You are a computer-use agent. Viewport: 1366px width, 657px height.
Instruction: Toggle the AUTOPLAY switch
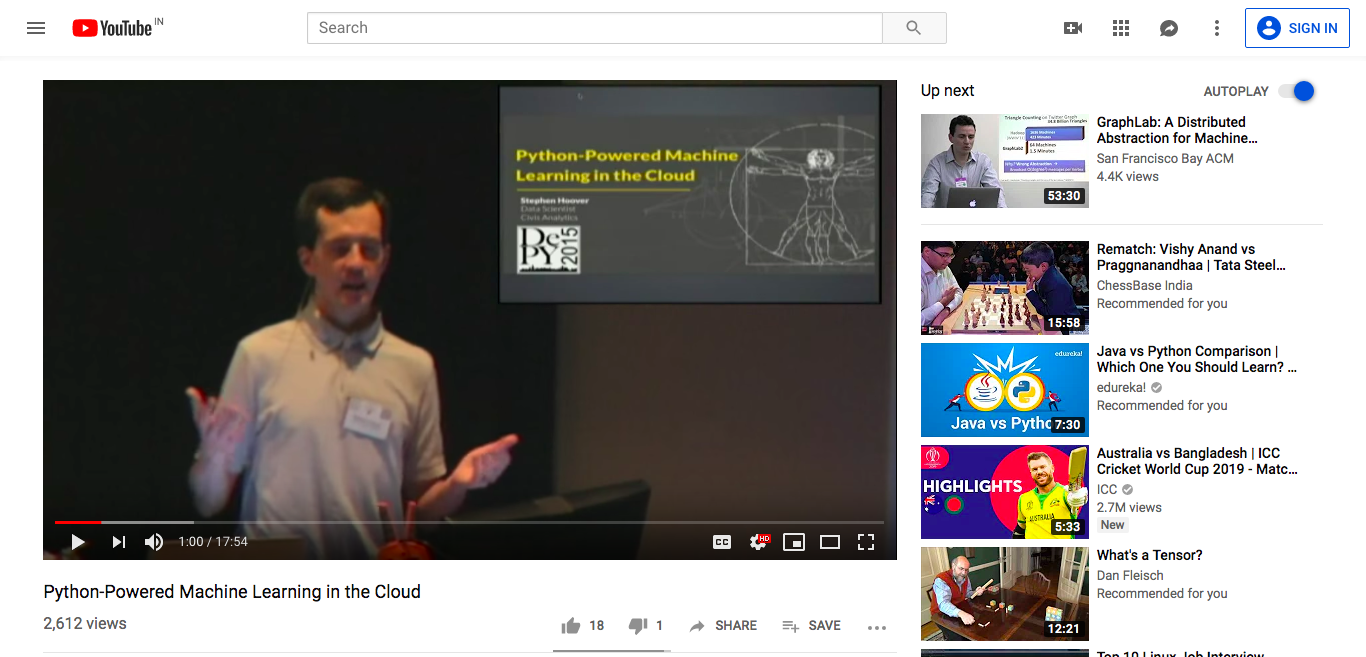(1297, 91)
